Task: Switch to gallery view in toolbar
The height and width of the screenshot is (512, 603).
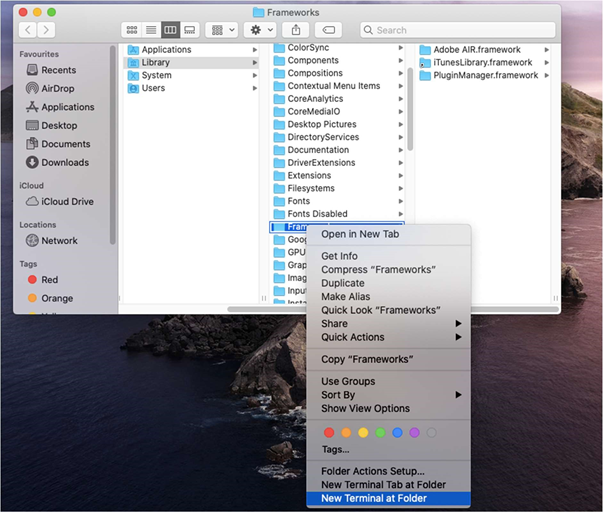Action: click(x=190, y=30)
